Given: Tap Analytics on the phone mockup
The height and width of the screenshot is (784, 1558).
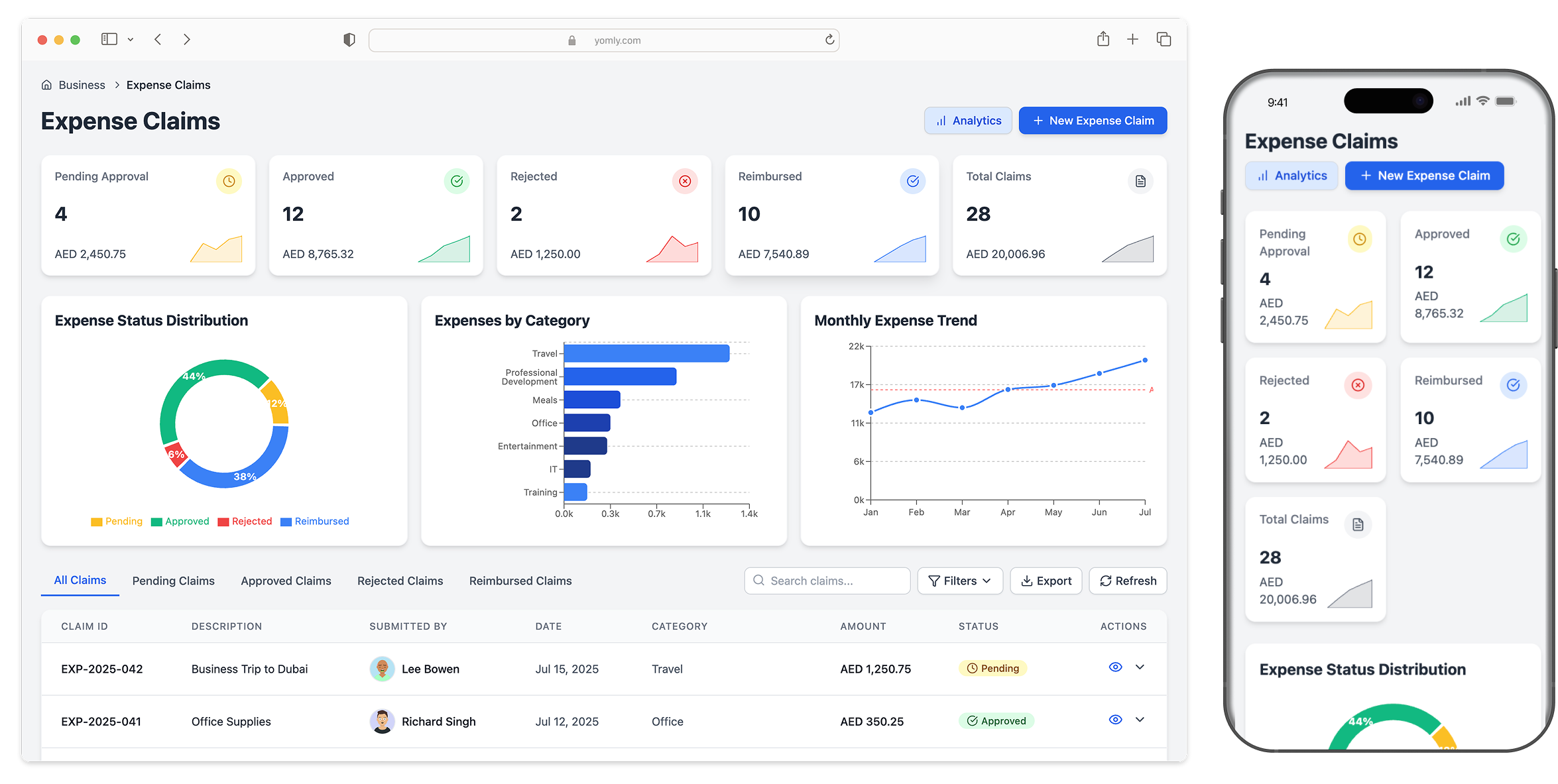Looking at the screenshot, I should click(1291, 176).
